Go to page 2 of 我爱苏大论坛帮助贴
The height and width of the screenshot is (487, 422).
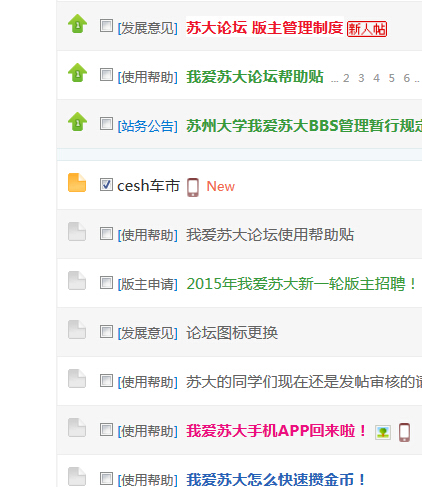(346, 78)
